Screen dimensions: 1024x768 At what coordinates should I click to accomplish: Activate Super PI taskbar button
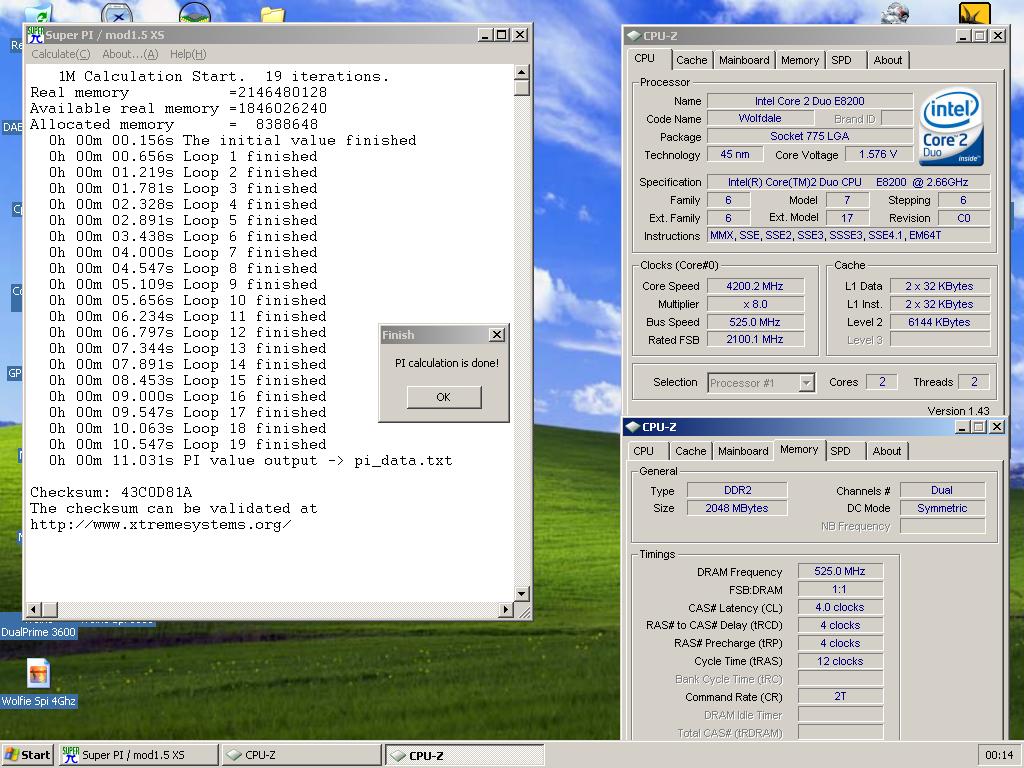(138, 755)
